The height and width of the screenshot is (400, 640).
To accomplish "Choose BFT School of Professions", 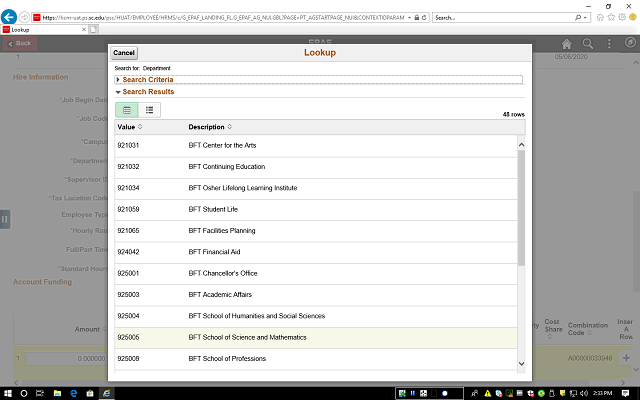I will click(227, 358).
